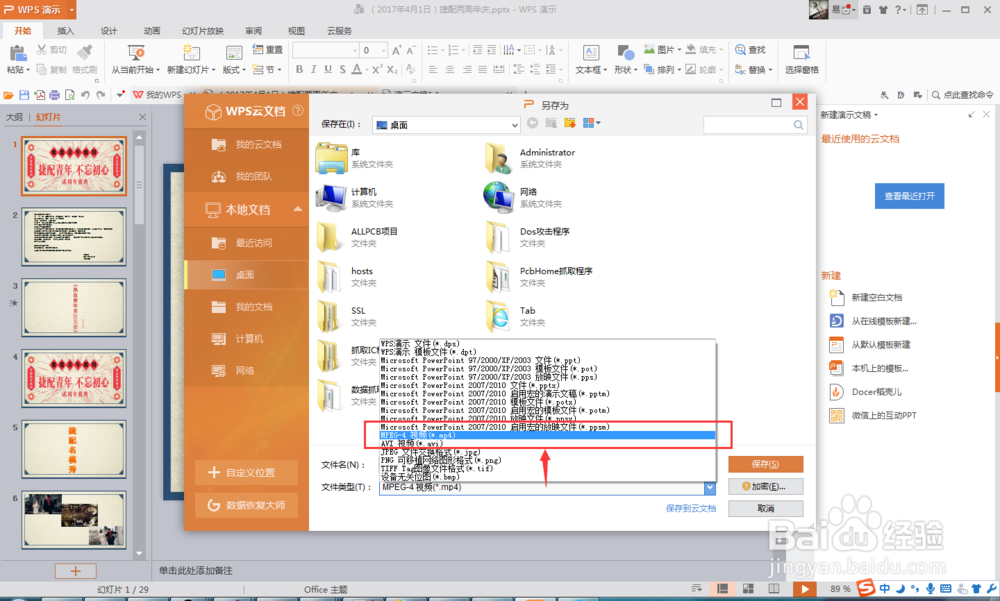Start slideshow from current slide (从当前开始) icon

135,52
